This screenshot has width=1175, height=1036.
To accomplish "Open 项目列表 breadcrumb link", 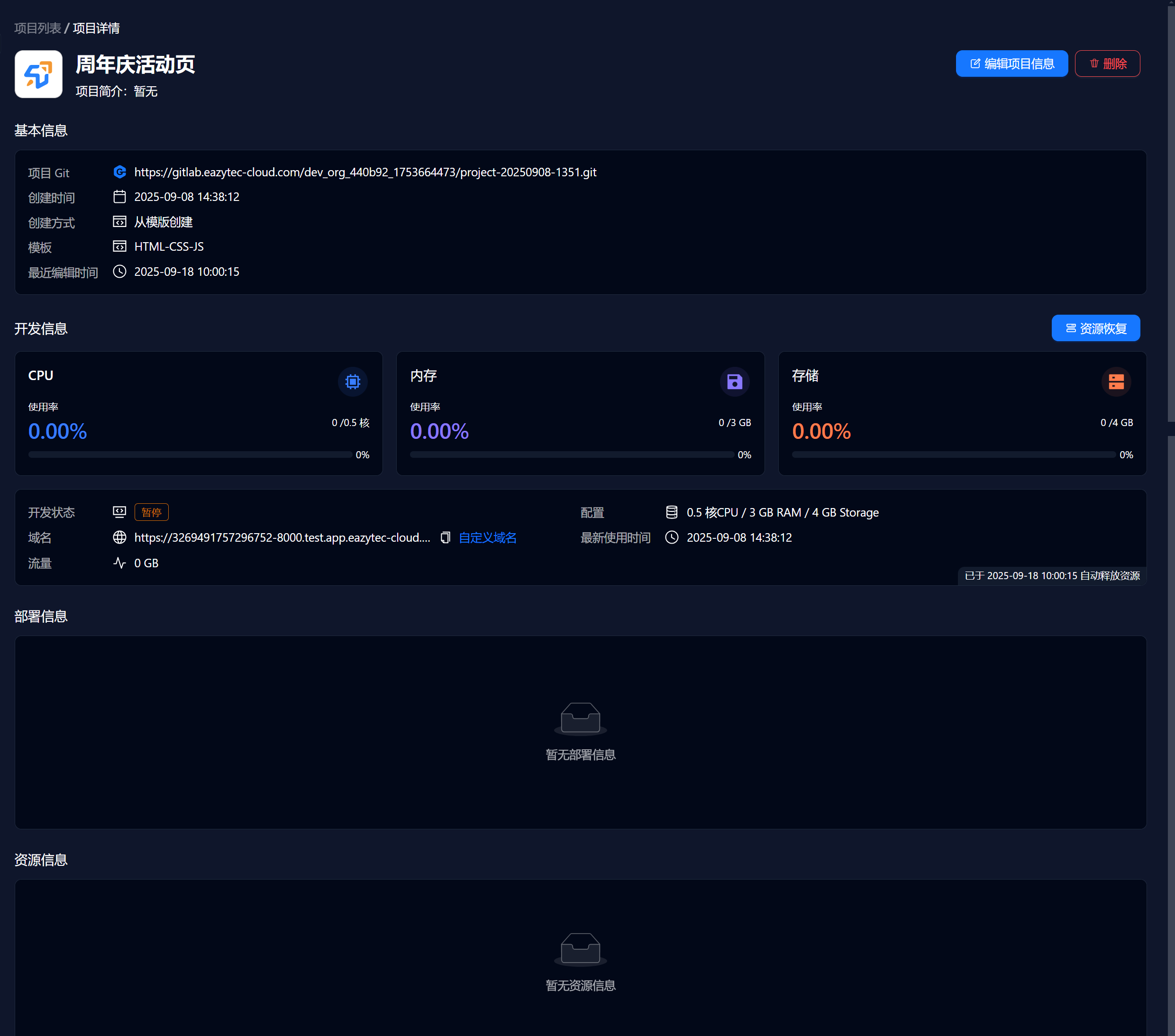I will pos(37,28).
